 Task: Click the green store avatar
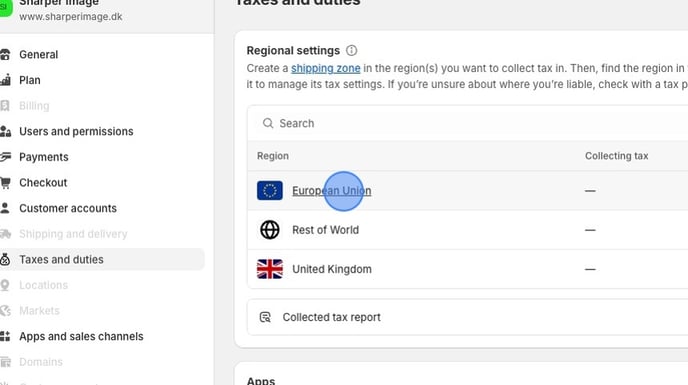5,8
